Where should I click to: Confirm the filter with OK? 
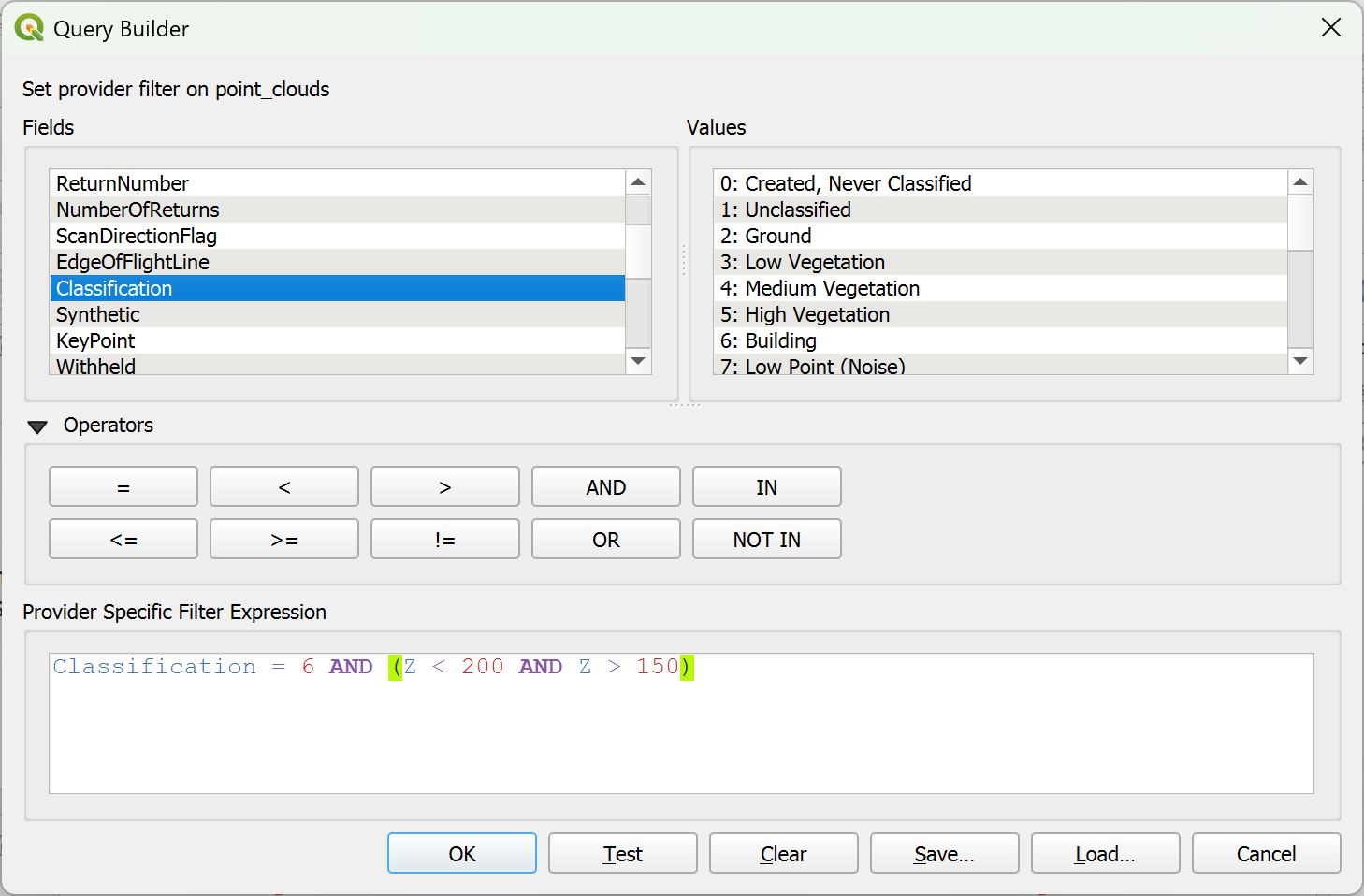coord(462,854)
